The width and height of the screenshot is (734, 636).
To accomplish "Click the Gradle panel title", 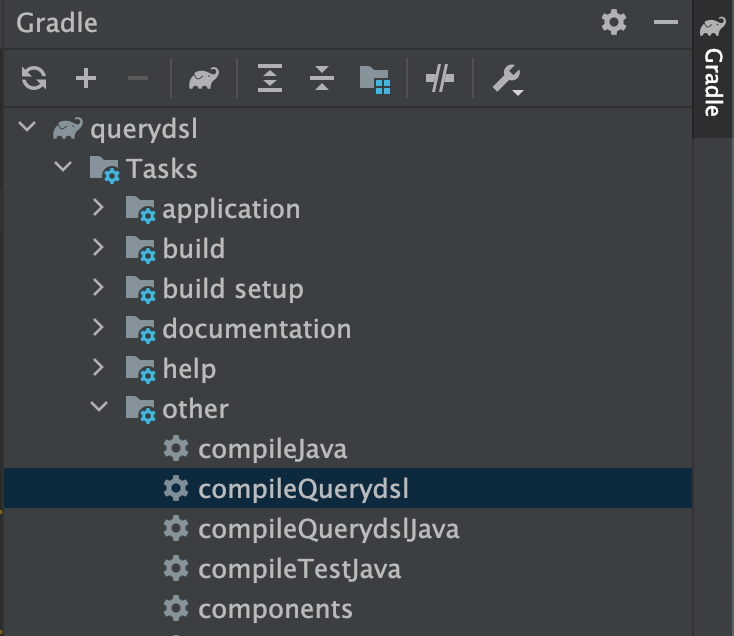I will (x=57, y=23).
